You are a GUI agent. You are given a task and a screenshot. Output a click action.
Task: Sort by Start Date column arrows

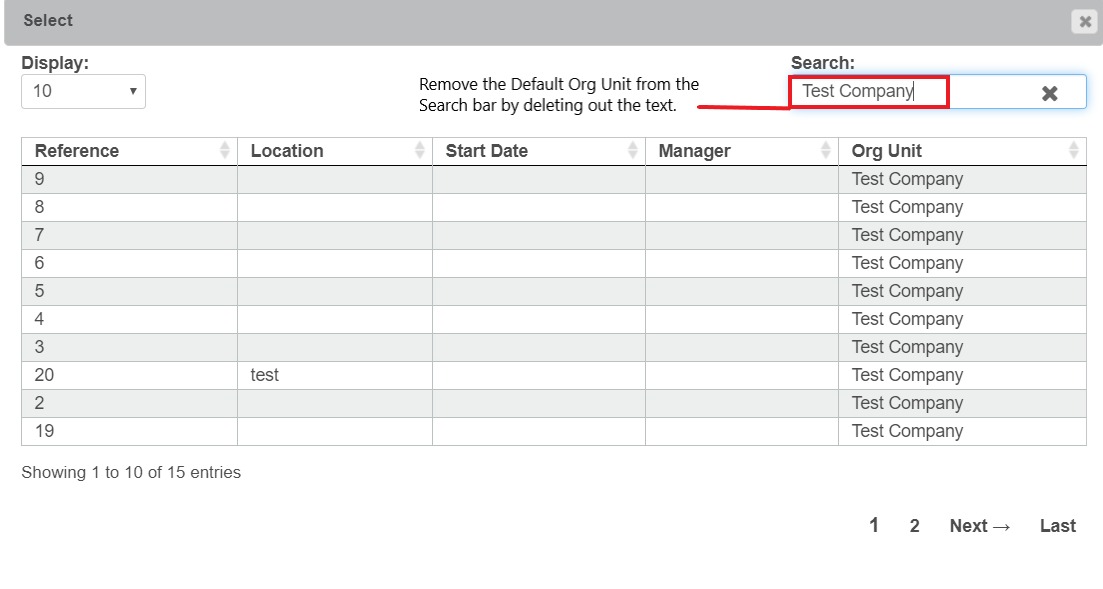[632, 151]
